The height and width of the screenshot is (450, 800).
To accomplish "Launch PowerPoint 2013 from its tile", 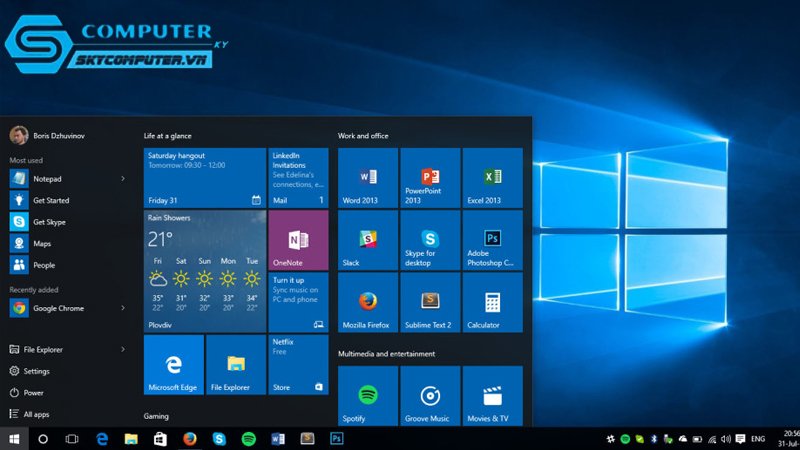I will [430, 178].
